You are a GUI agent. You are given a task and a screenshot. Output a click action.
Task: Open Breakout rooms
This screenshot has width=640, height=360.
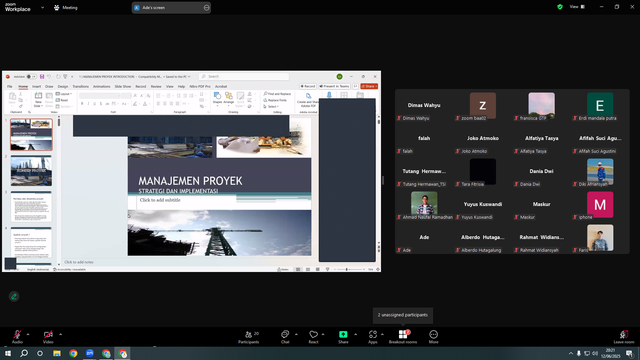pos(403,337)
